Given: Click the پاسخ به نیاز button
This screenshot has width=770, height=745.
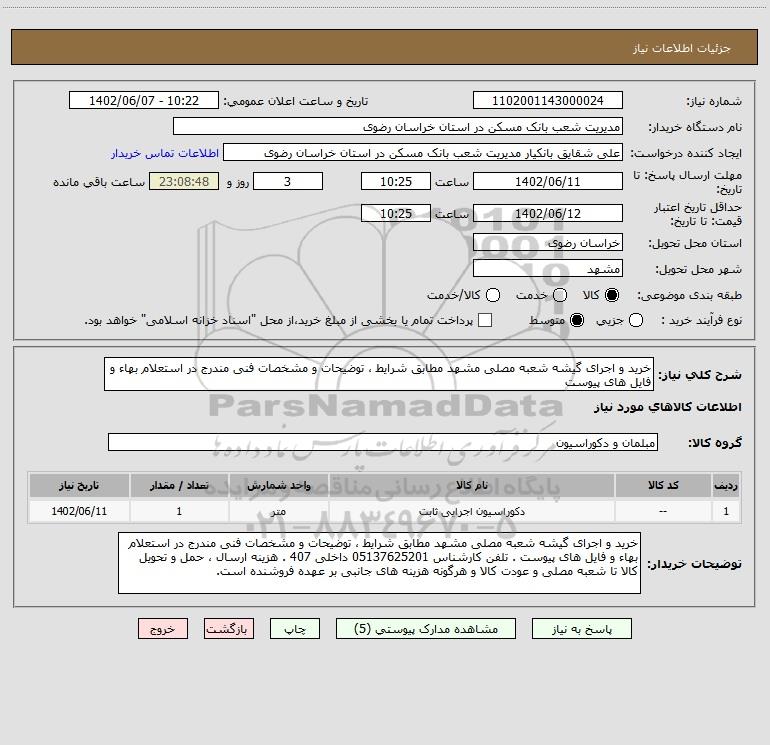Looking at the screenshot, I should pyautogui.click(x=582, y=629).
